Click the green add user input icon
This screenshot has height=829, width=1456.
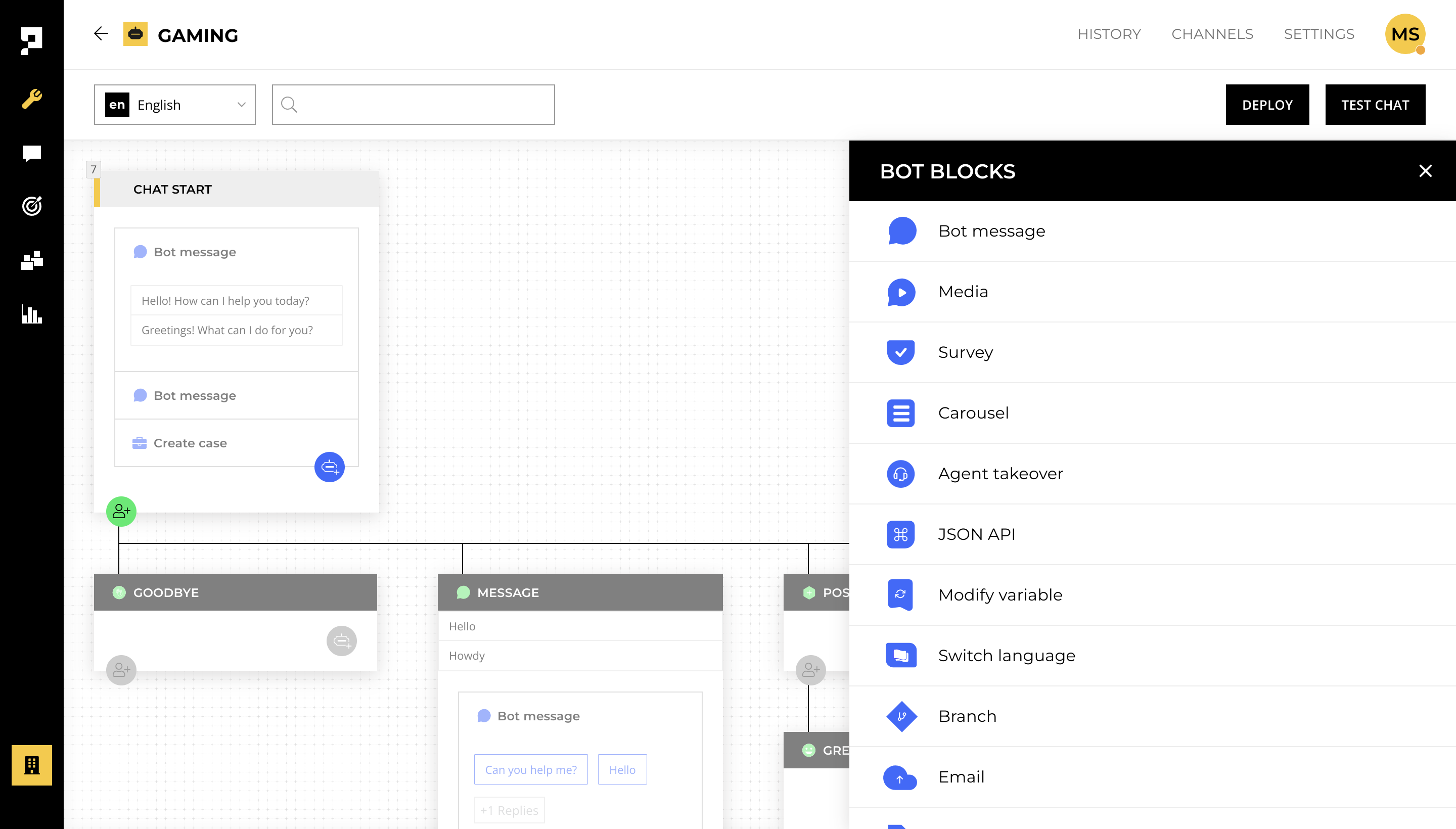[x=121, y=511]
